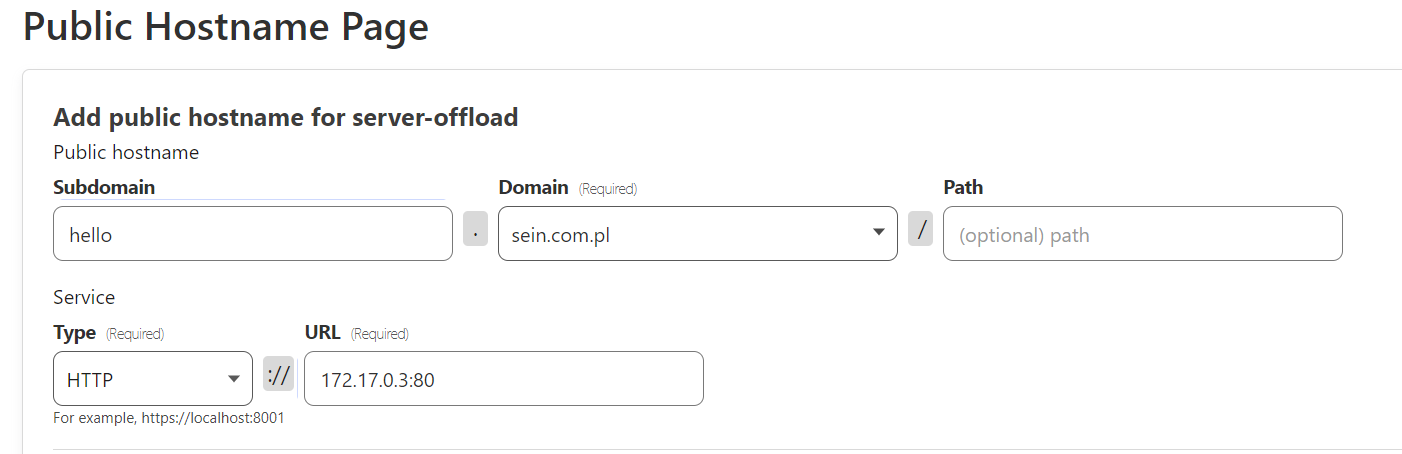This screenshot has width=1402, height=454.
Task: Click the Type (Required) label
Action: pos(108,333)
